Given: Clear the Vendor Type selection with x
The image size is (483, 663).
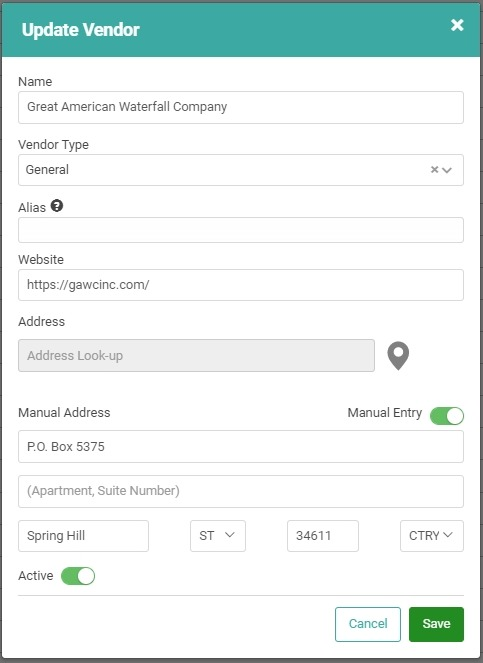Looking at the screenshot, I should point(434,170).
